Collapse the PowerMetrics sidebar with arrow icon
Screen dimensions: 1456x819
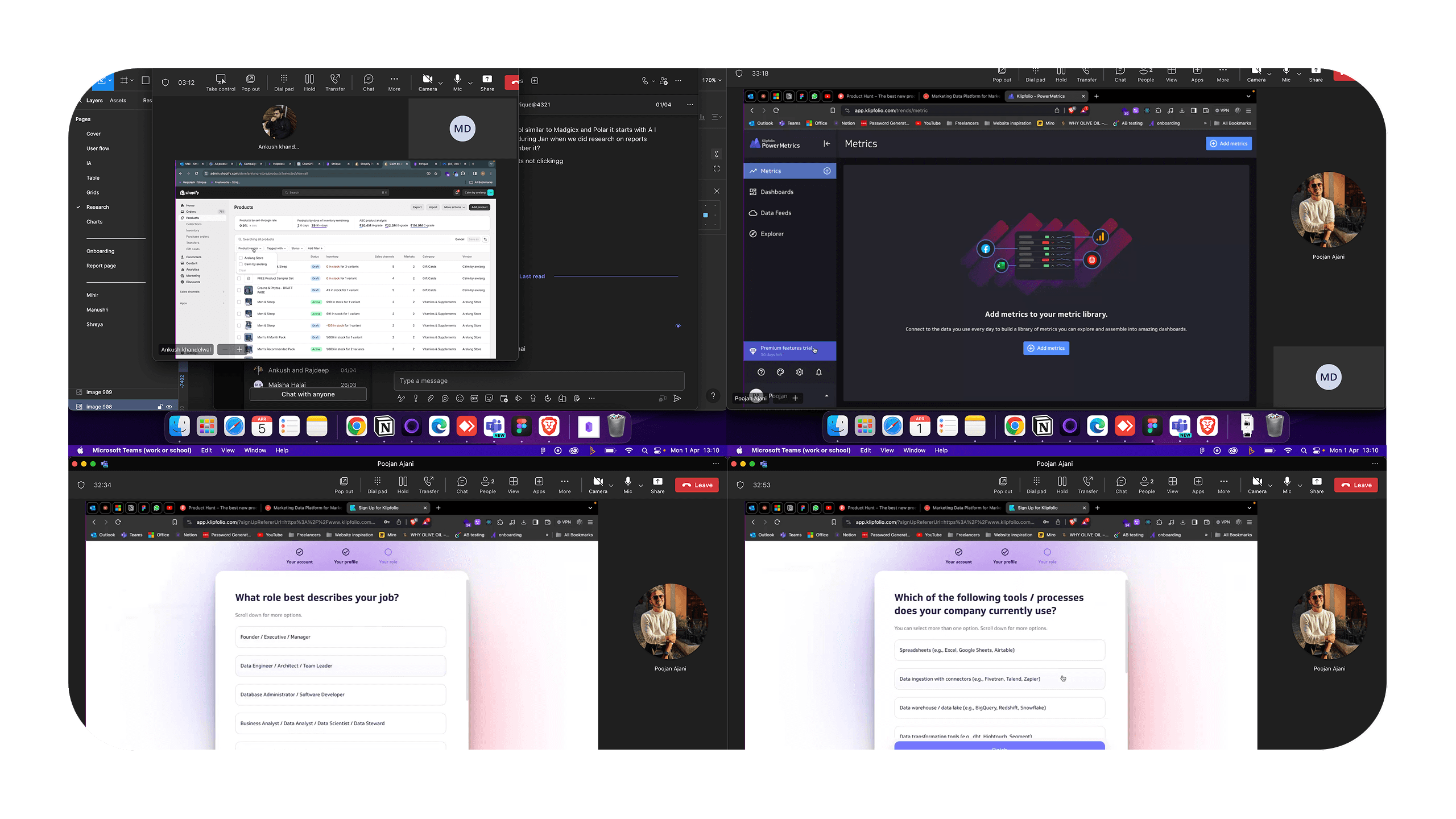point(826,143)
